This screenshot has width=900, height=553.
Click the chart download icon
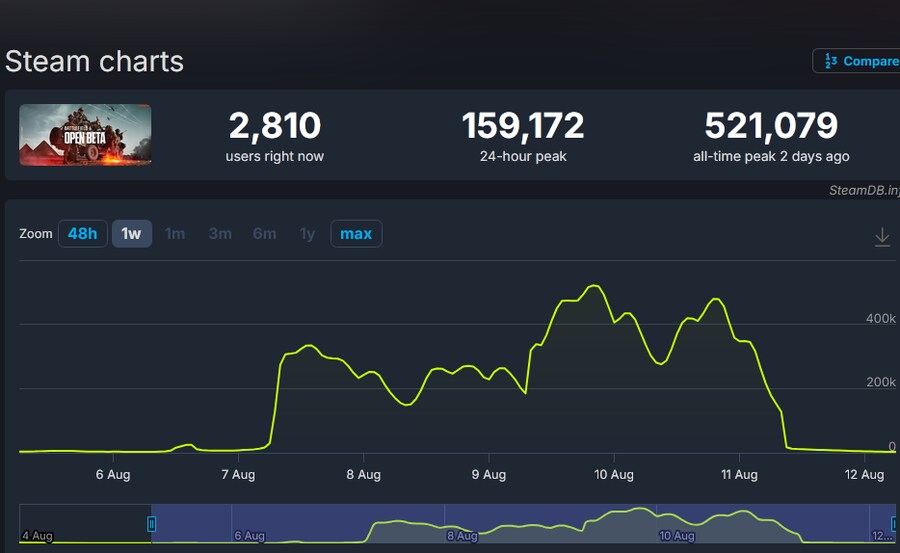(x=882, y=237)
